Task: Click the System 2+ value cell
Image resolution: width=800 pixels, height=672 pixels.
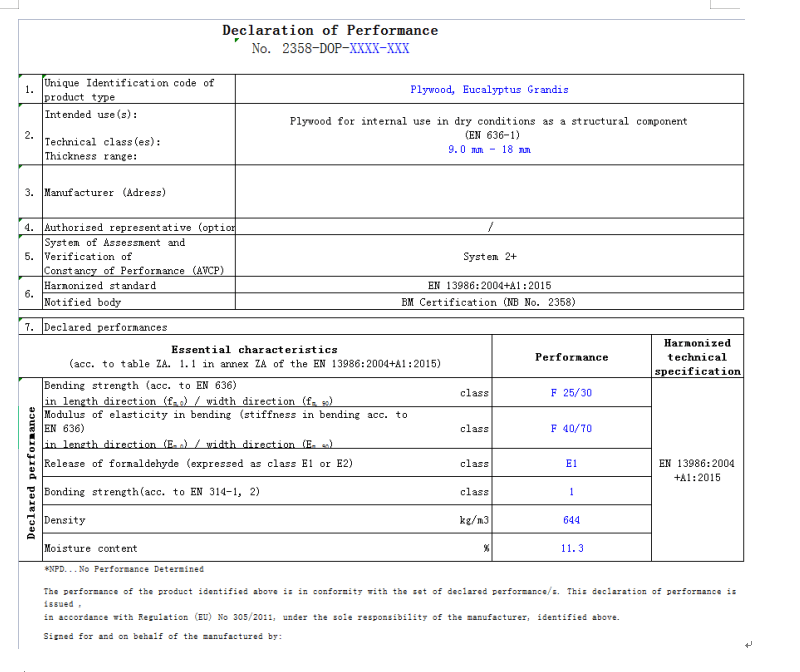Action: (489, 256)
